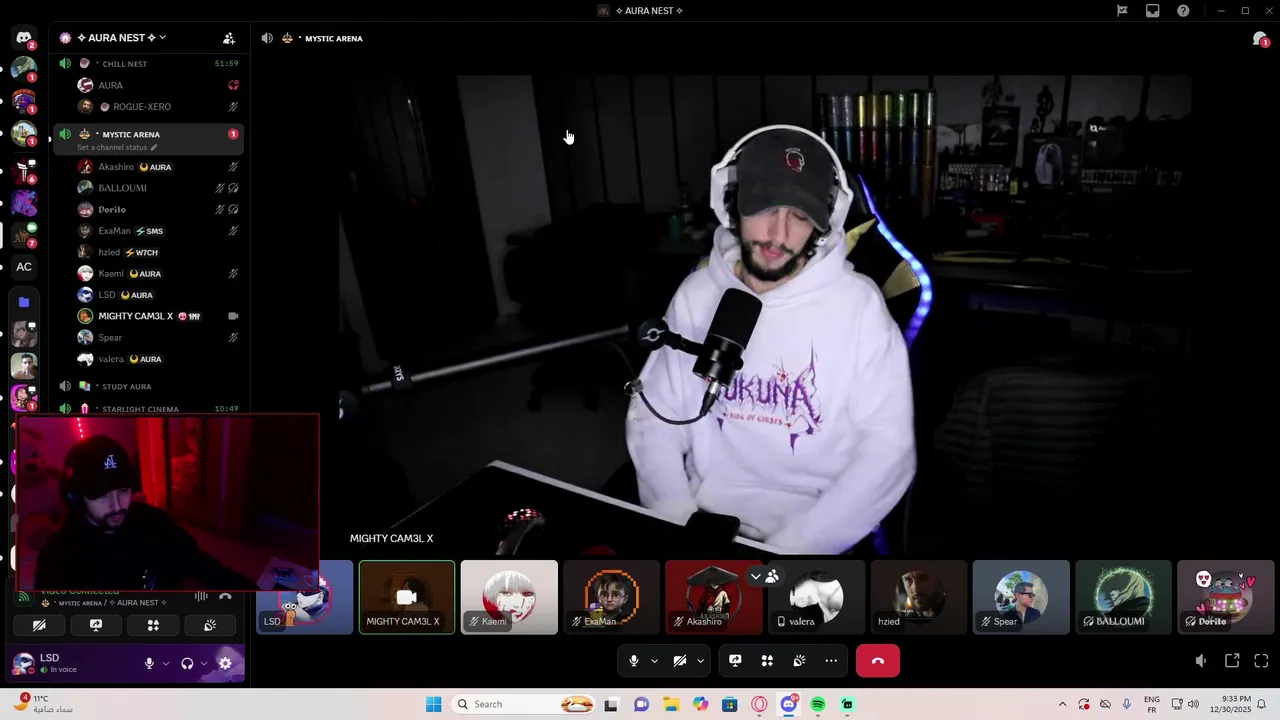Viewport: 1280px width, 720px height.
Task: Focus the Kaemi participant tile
Action: pyautogui.click(x=509, y=597)
